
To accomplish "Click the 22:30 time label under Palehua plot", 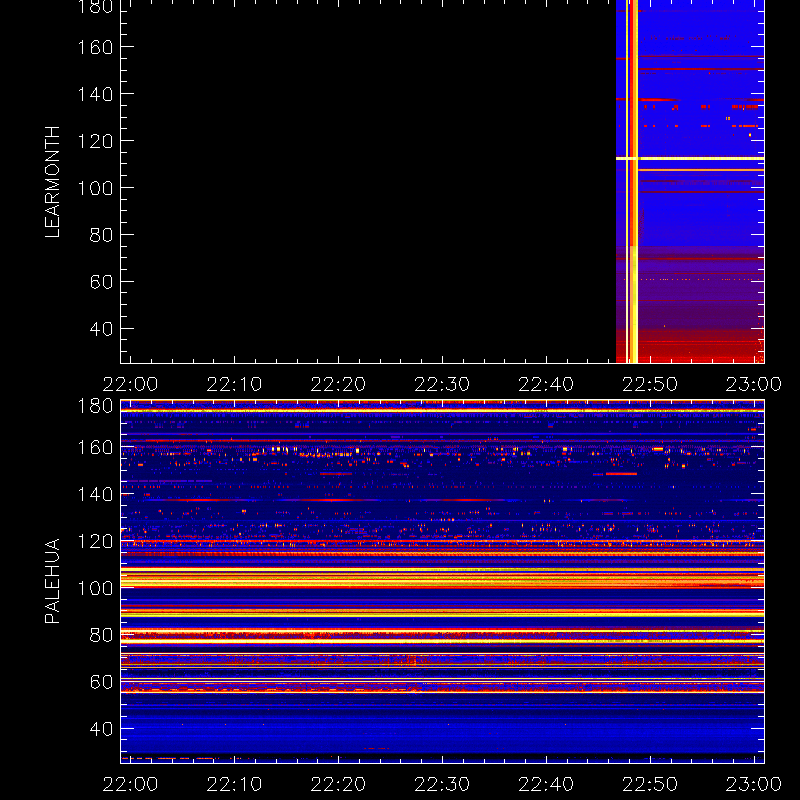I will 442,784.
